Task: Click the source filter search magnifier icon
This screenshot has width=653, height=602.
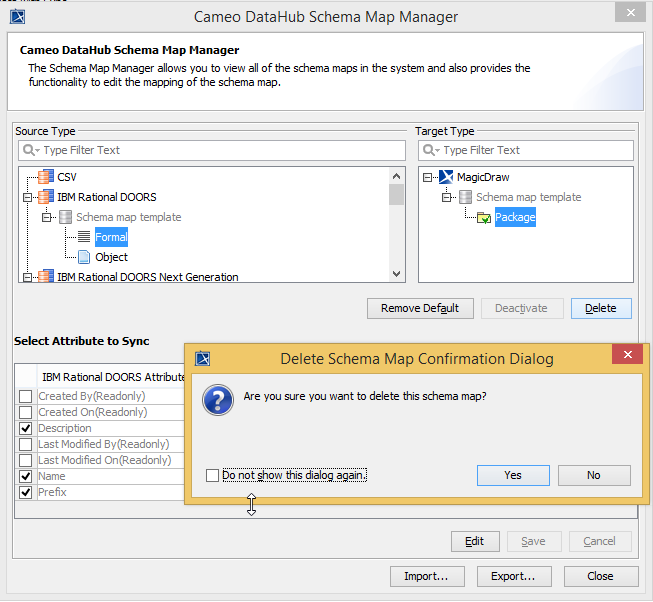Action: pyautogui.click(x=31, y=150)
